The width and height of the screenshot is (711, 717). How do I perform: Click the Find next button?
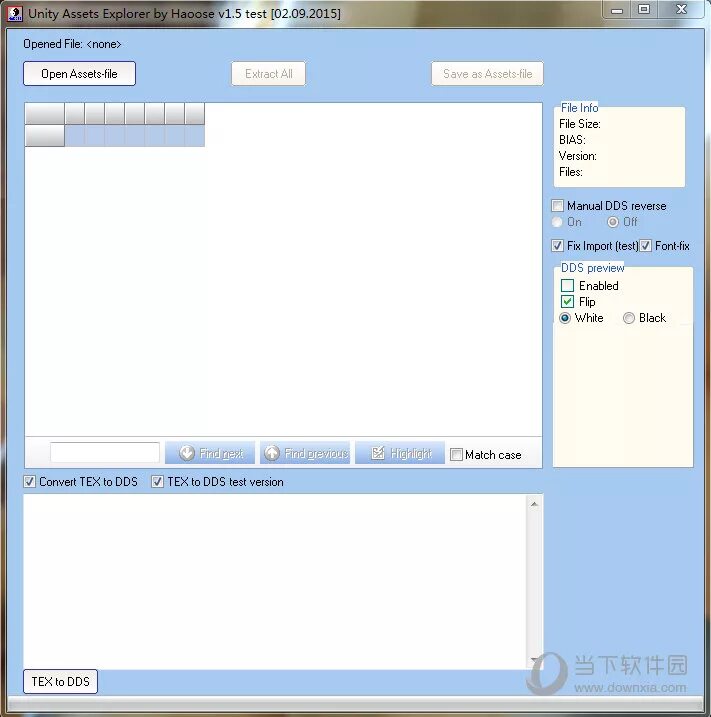tap(210, 453)
